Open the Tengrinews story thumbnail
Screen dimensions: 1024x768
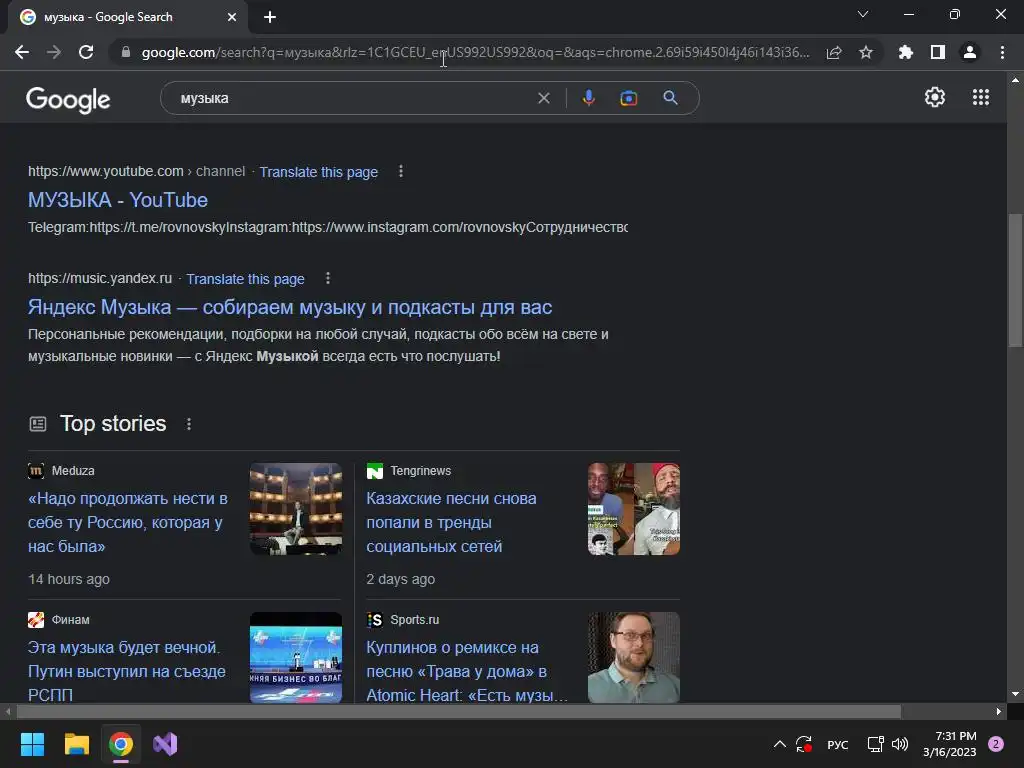pyautogui.click(x=633, y=509)
